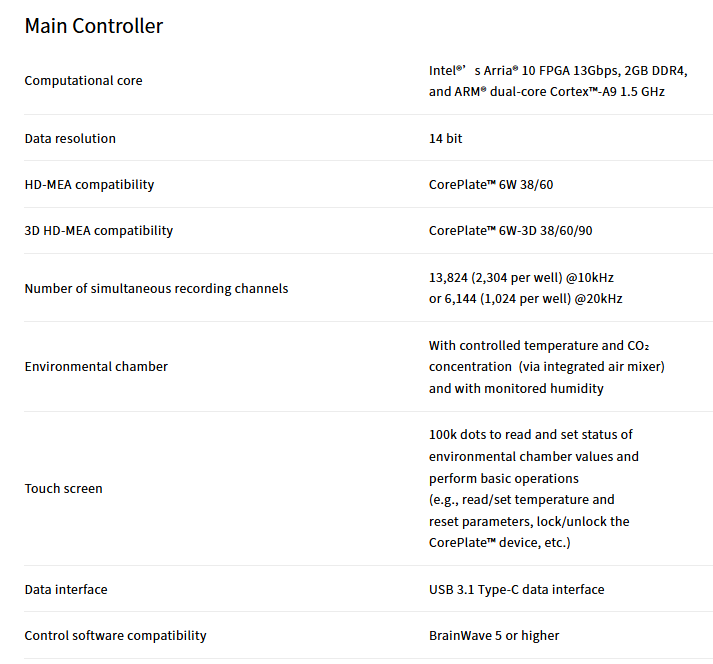Image resolution: width=713 pixels, height=664 pixels.
Task: Select the 3D HD-MEA compatibility label
Action: pos(99,231)
